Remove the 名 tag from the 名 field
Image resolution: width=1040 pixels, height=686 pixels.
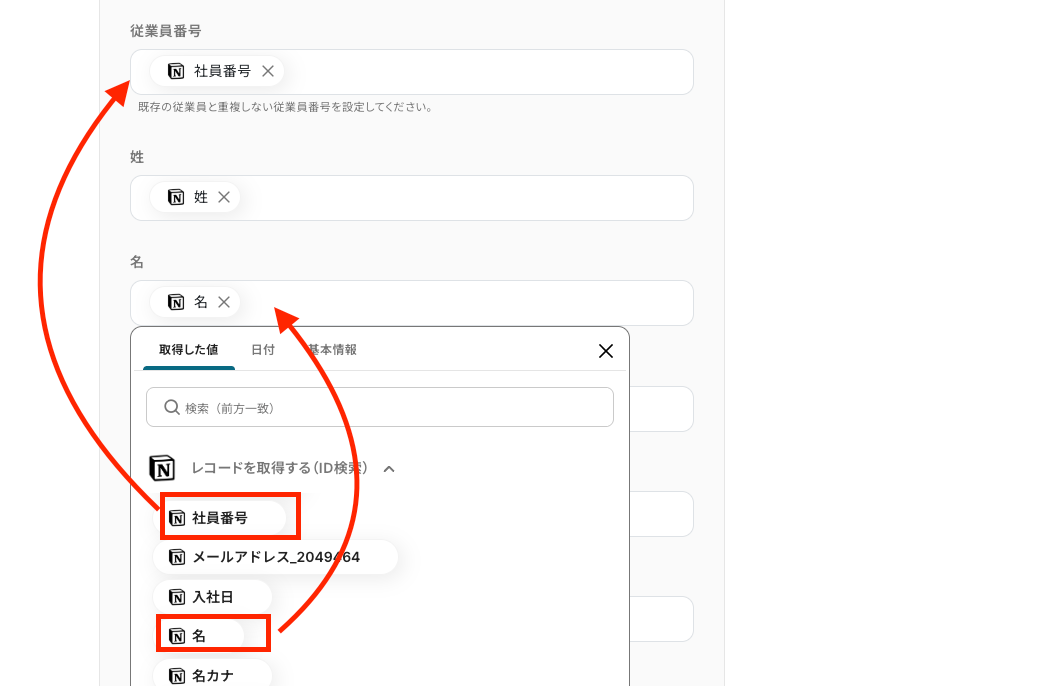(x=224, y=302)
